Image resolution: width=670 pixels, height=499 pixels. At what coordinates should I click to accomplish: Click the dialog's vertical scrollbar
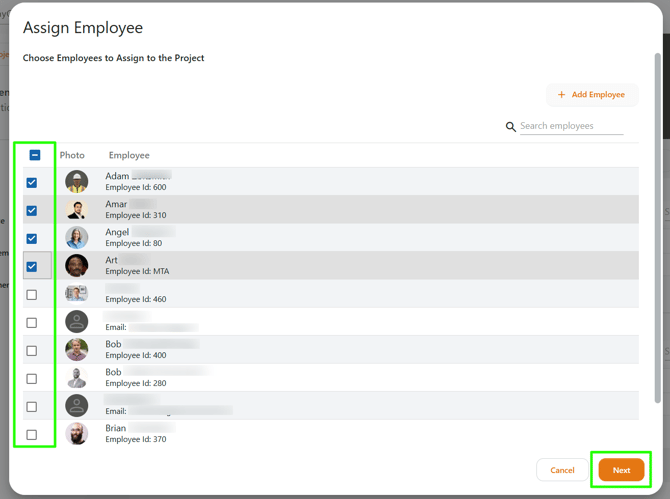pyautogui.click(x=658, y=227)
